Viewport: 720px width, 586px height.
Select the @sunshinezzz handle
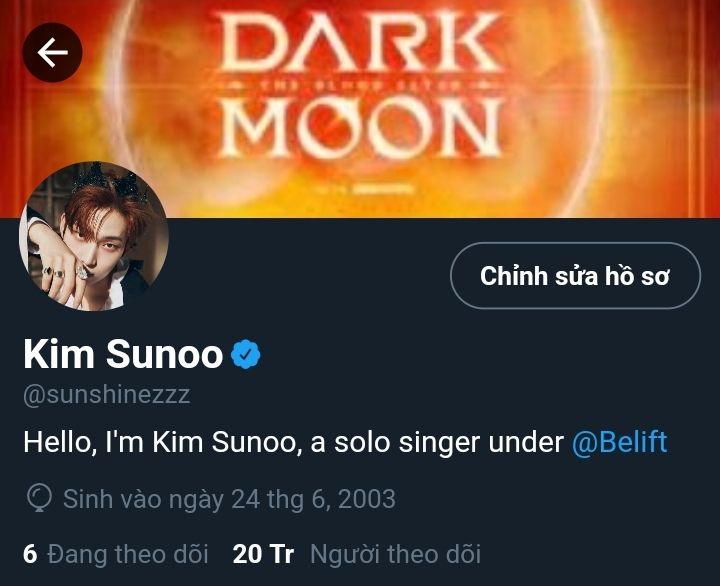tap(107, 395)
